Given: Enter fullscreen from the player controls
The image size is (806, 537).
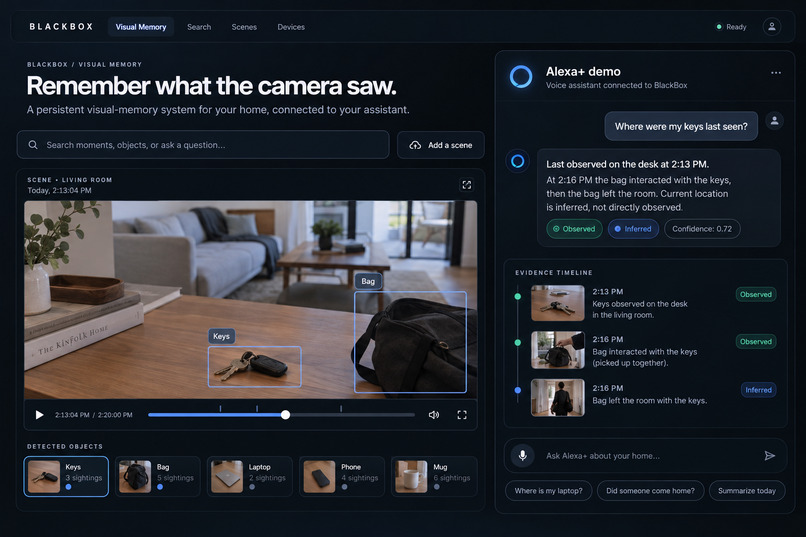Looking at the screenshot, I should (462, 415).
